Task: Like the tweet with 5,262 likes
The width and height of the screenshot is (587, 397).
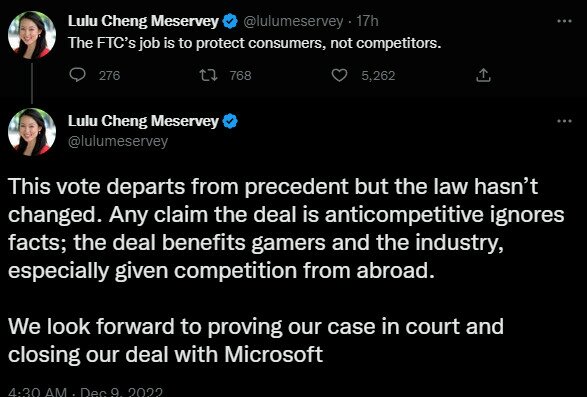Action: point(339,76)
